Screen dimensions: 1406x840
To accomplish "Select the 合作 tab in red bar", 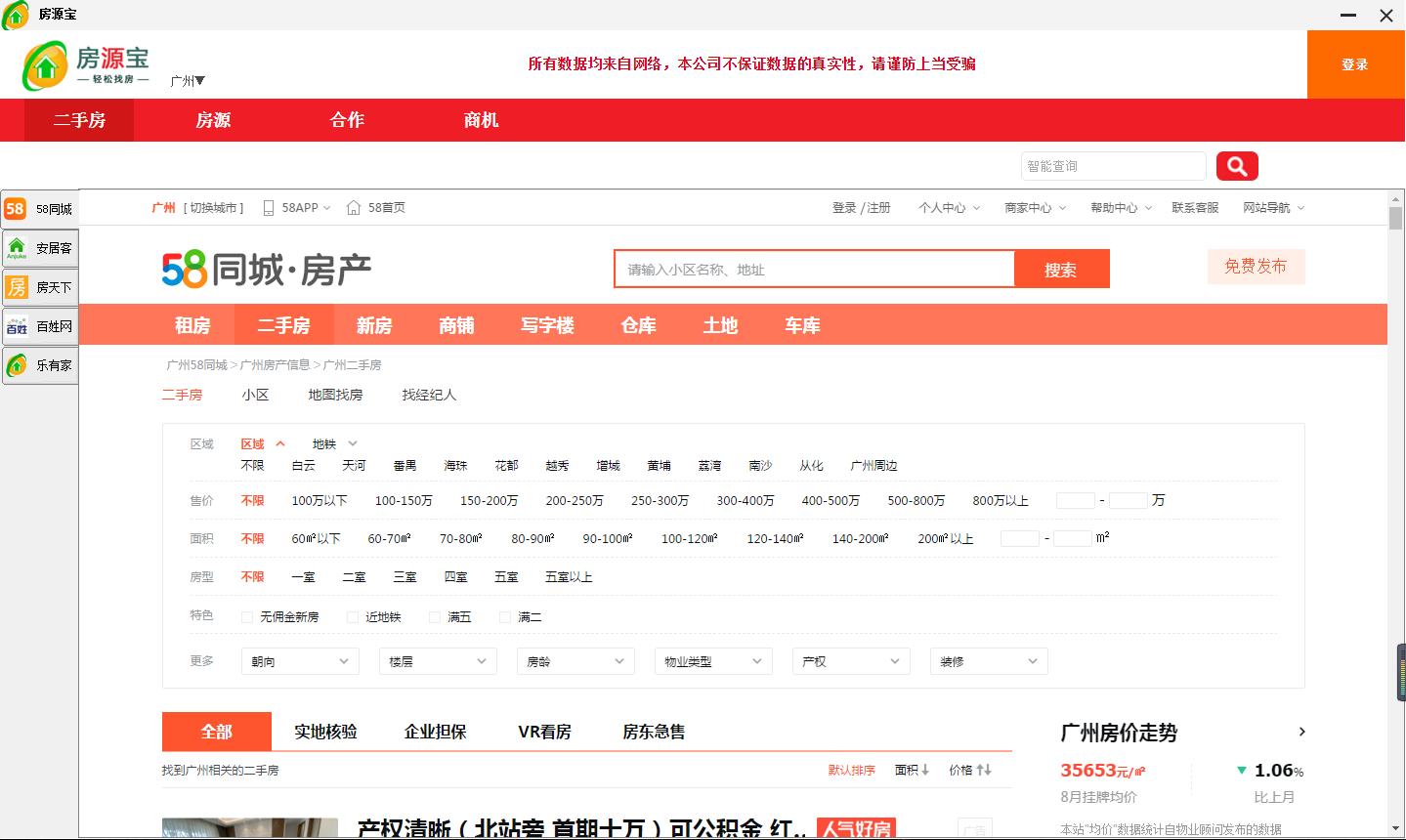I will pyautogui.click(x=347, y=120).
